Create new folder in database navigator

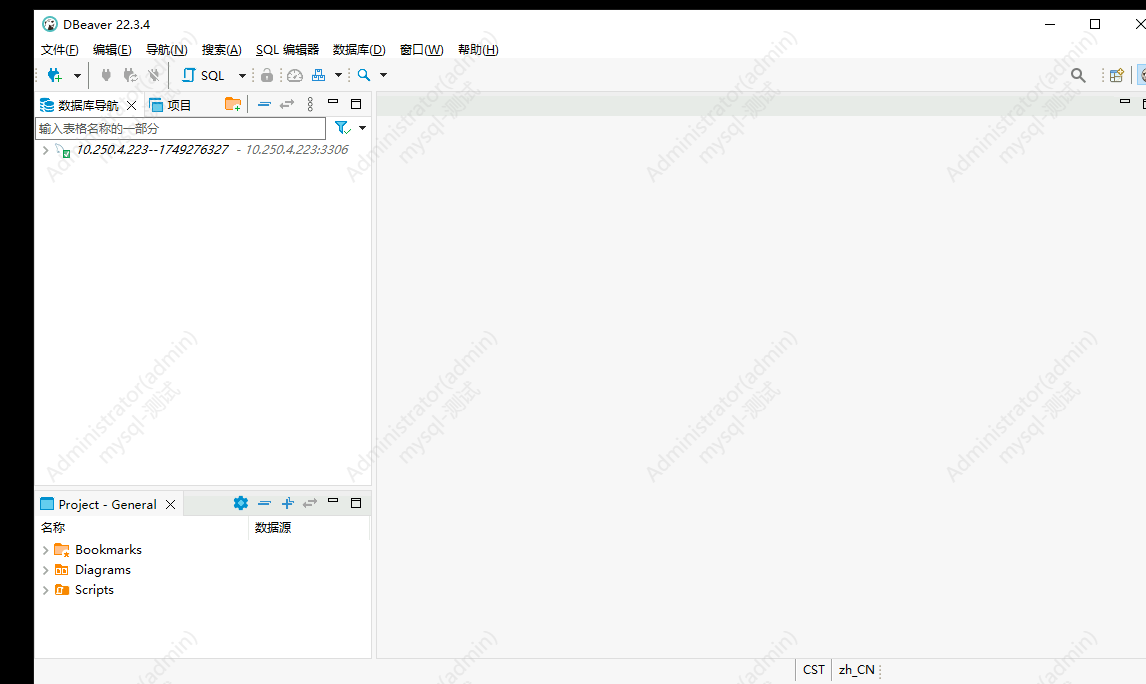point(233,104)
